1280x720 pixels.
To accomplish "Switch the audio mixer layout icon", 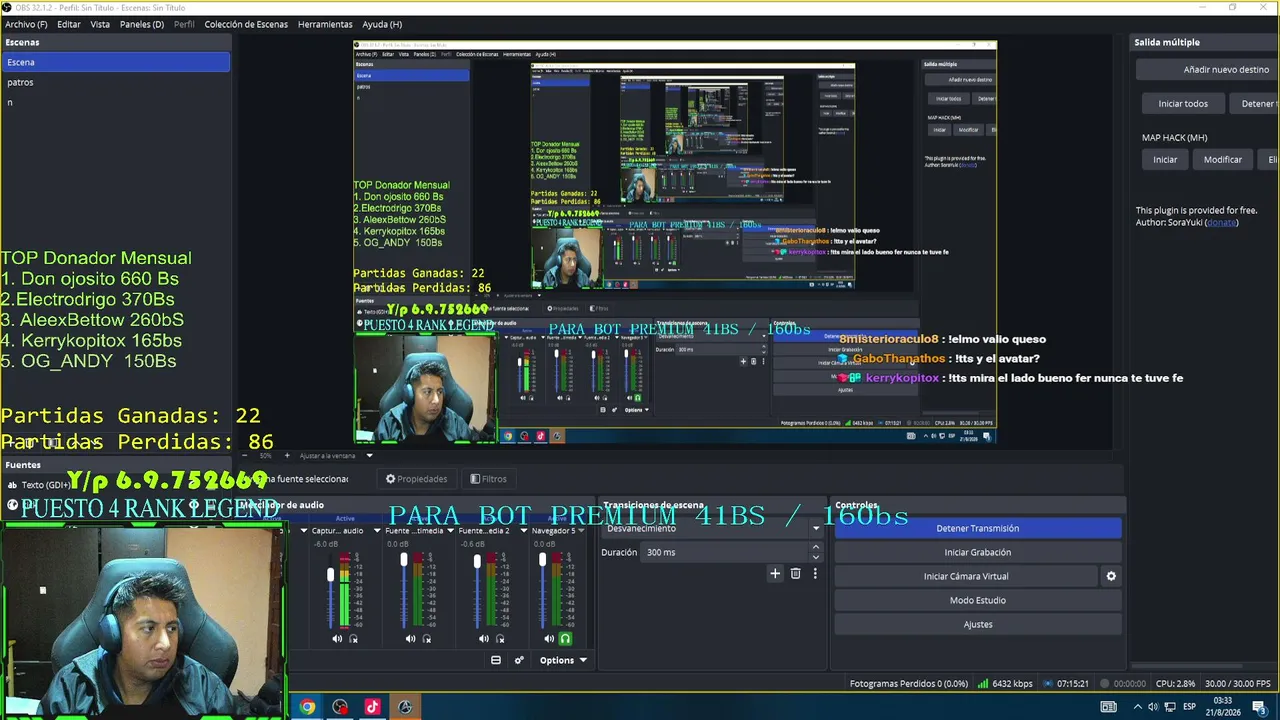I will click(x=495, y=660).
